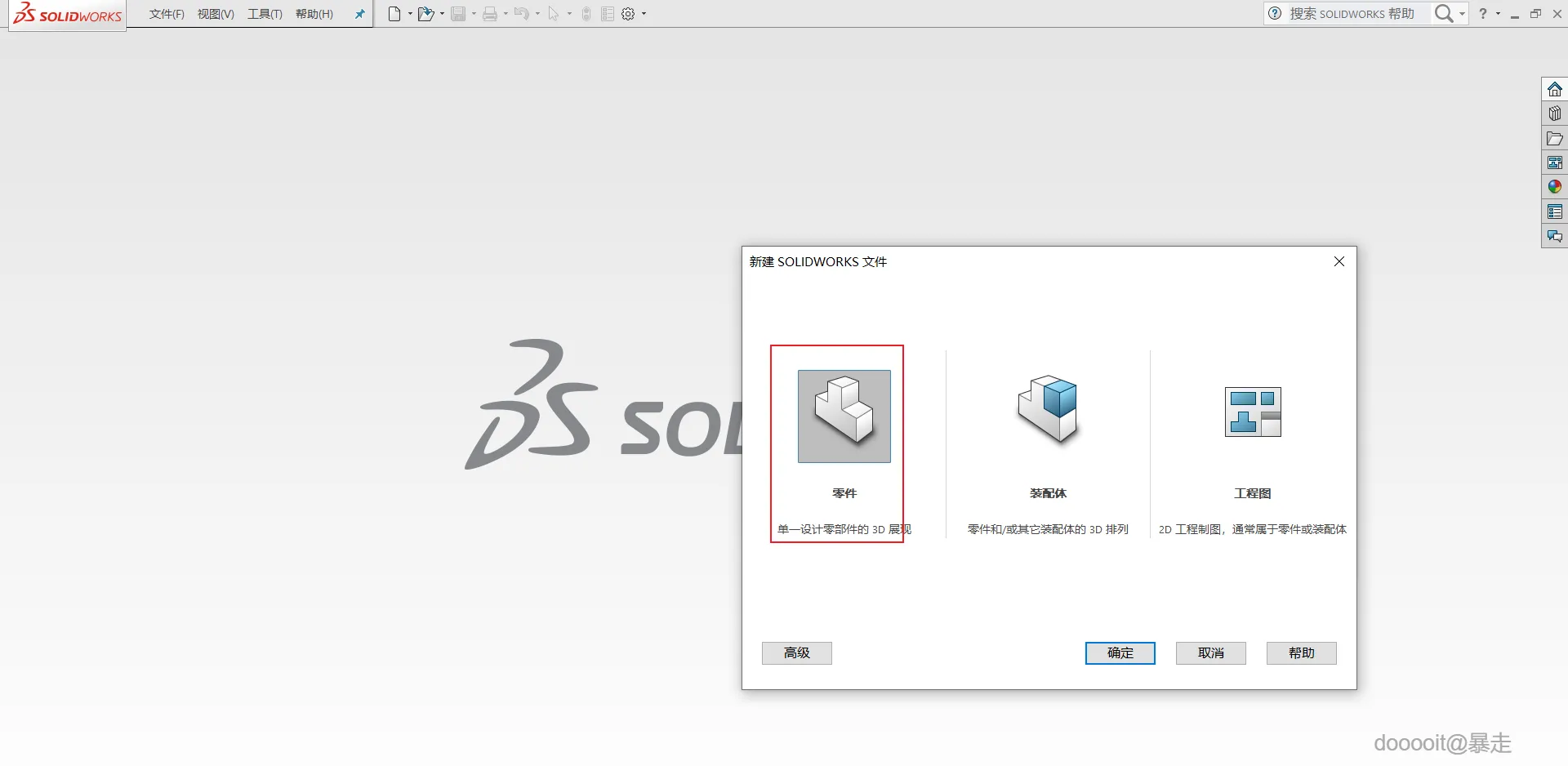Click the 高级 advanced button

click(797, 653)
